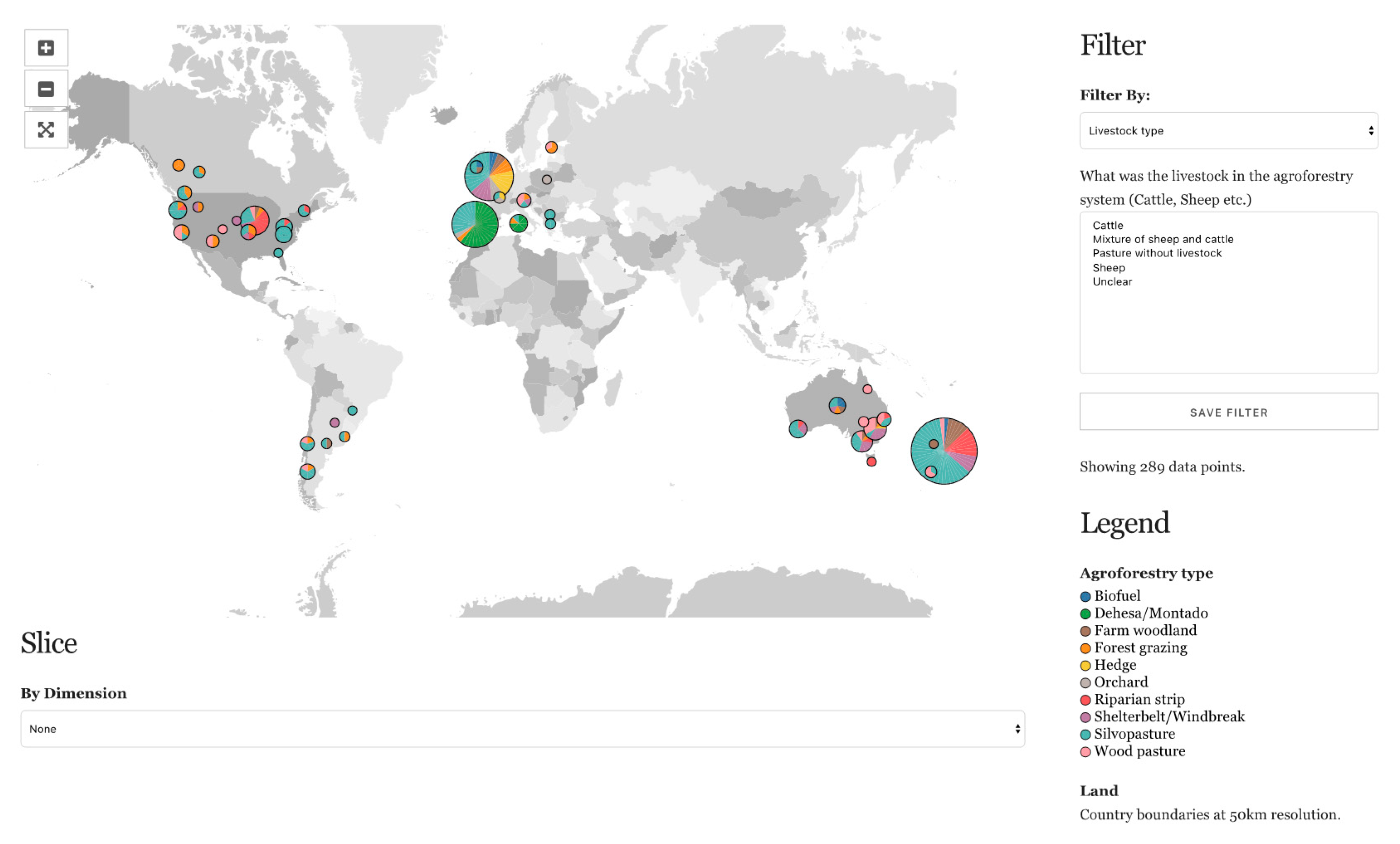
Task: Click the fit-to-extent expand arrows icon
Action: pyautogui.click(x=46, y=130)
